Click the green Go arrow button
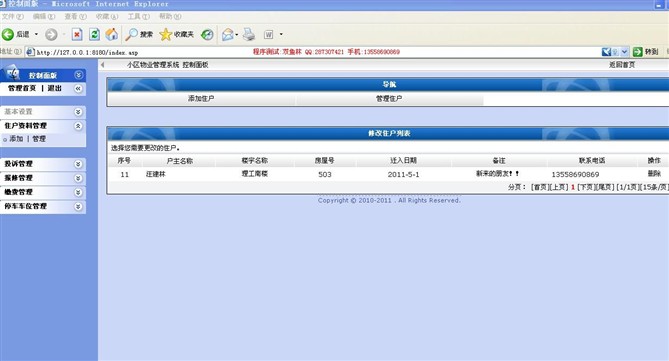669x361 pixels. pos(637,52)
